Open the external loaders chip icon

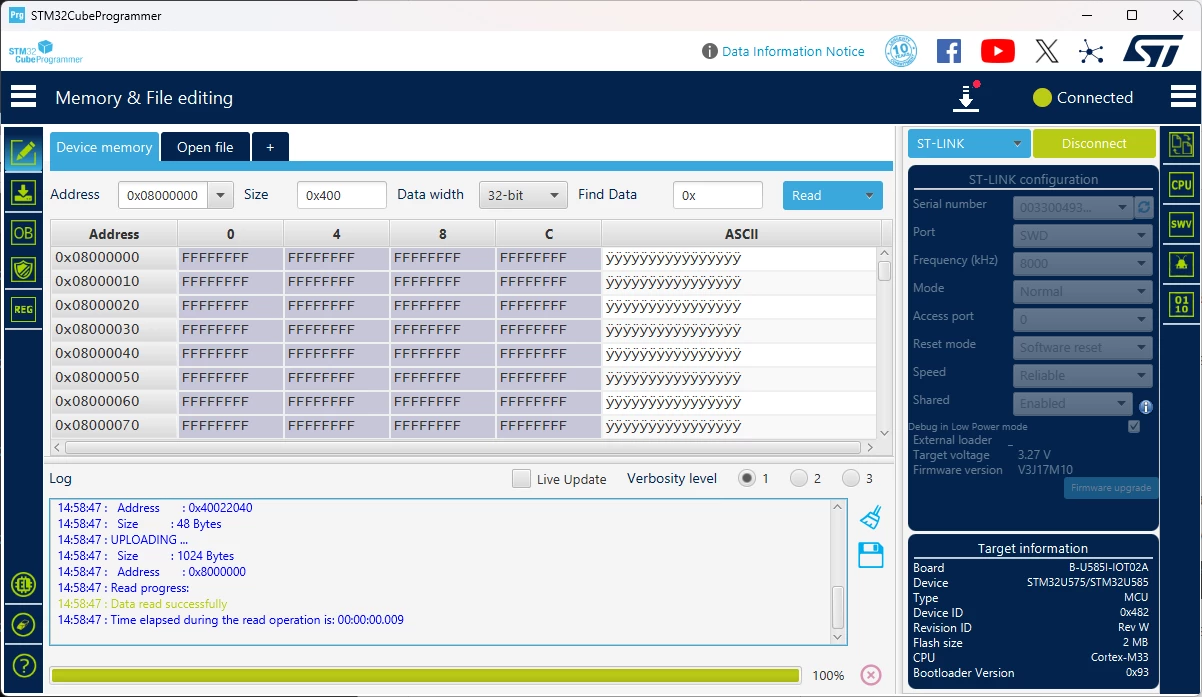(23, 585)
